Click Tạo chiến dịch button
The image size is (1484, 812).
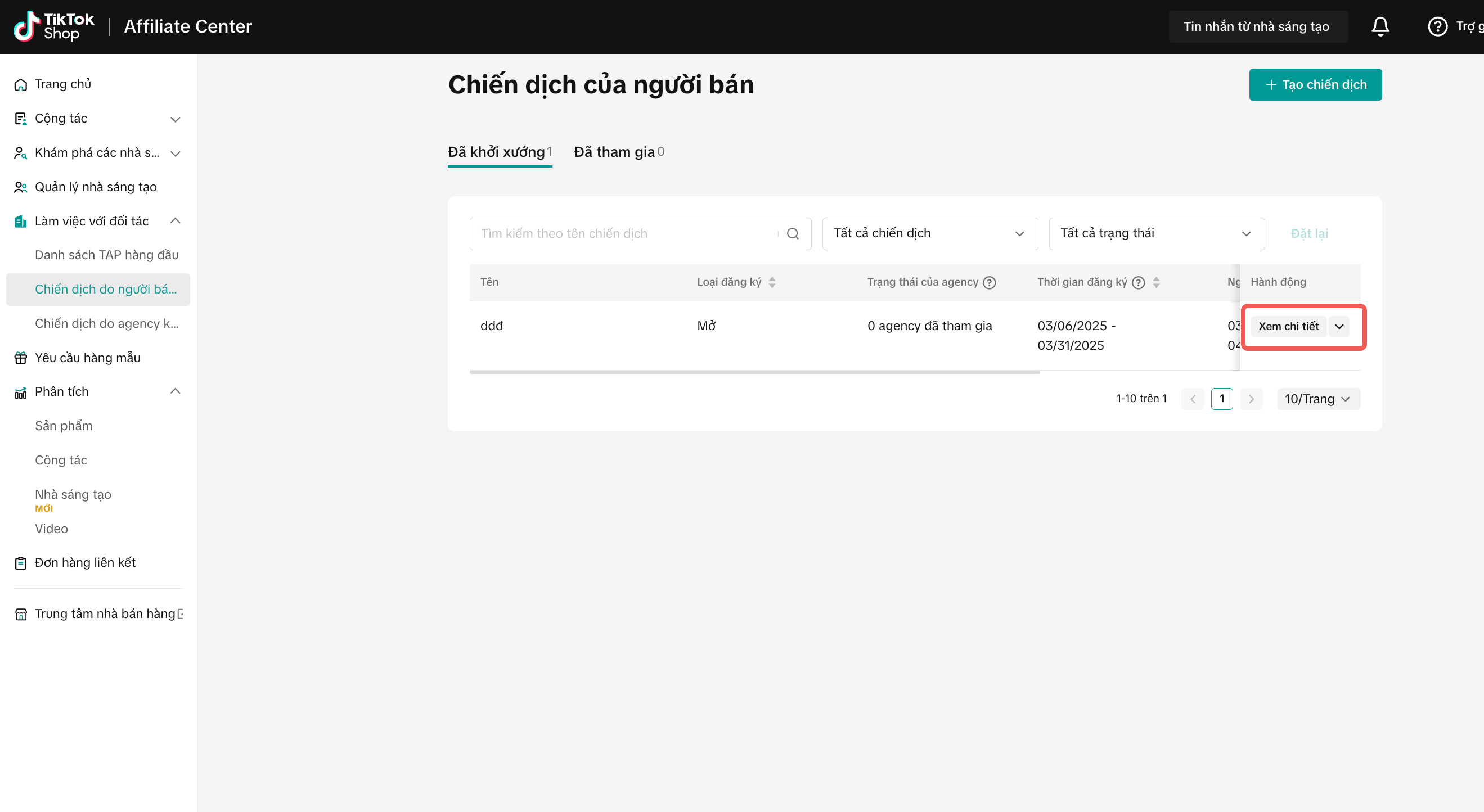[1315, 85]
